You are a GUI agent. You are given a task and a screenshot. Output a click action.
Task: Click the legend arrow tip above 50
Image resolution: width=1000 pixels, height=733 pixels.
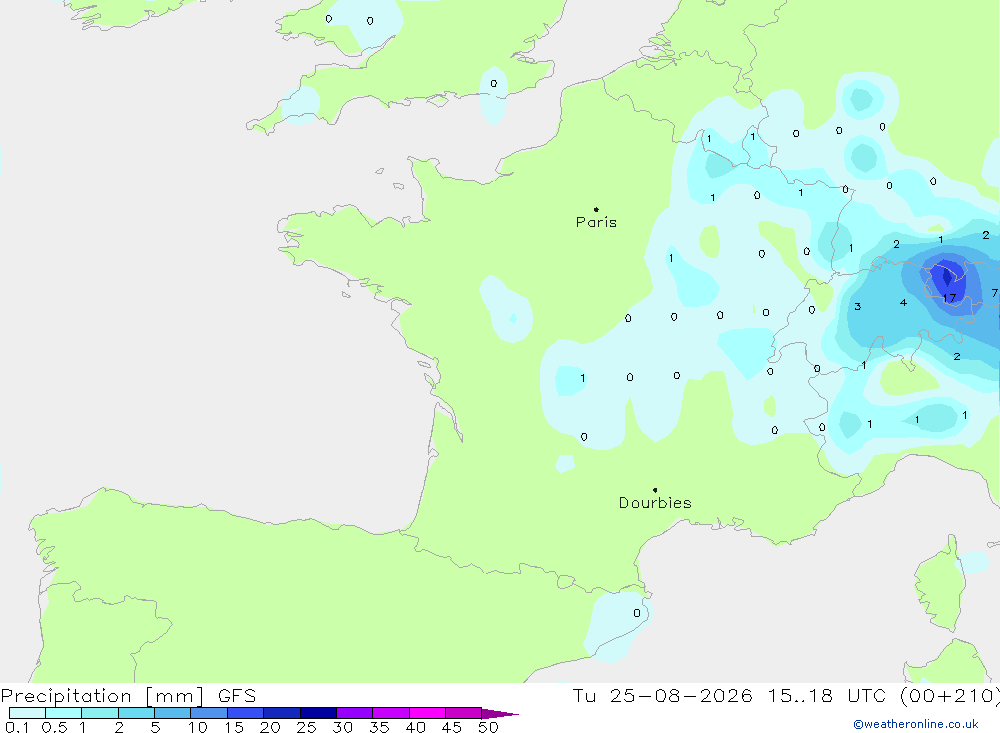point(501,713)
